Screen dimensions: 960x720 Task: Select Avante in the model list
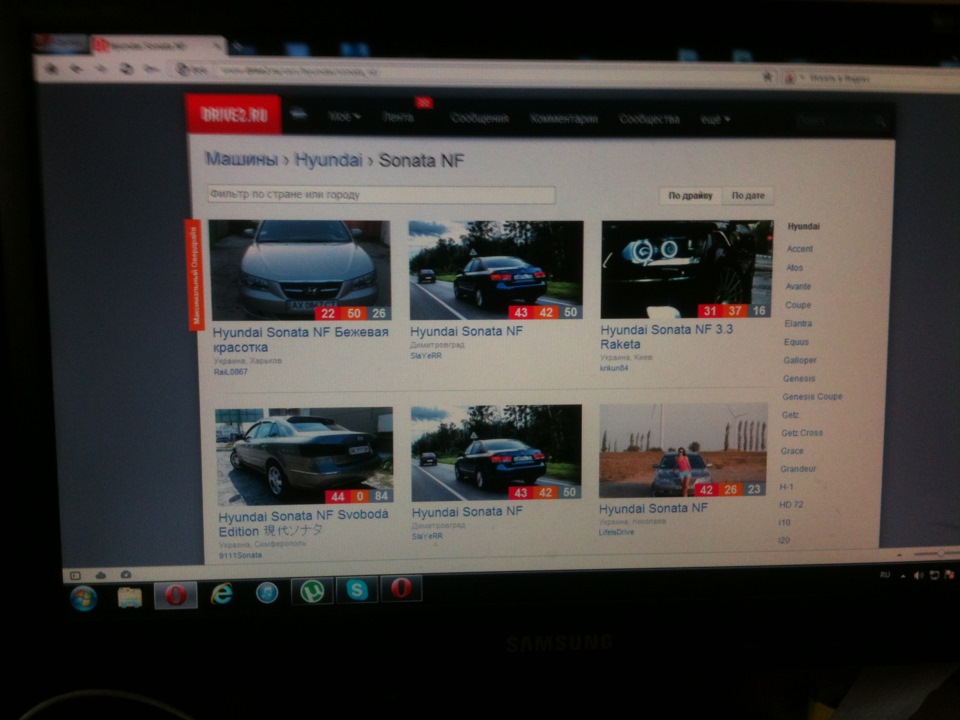[798, 286]
